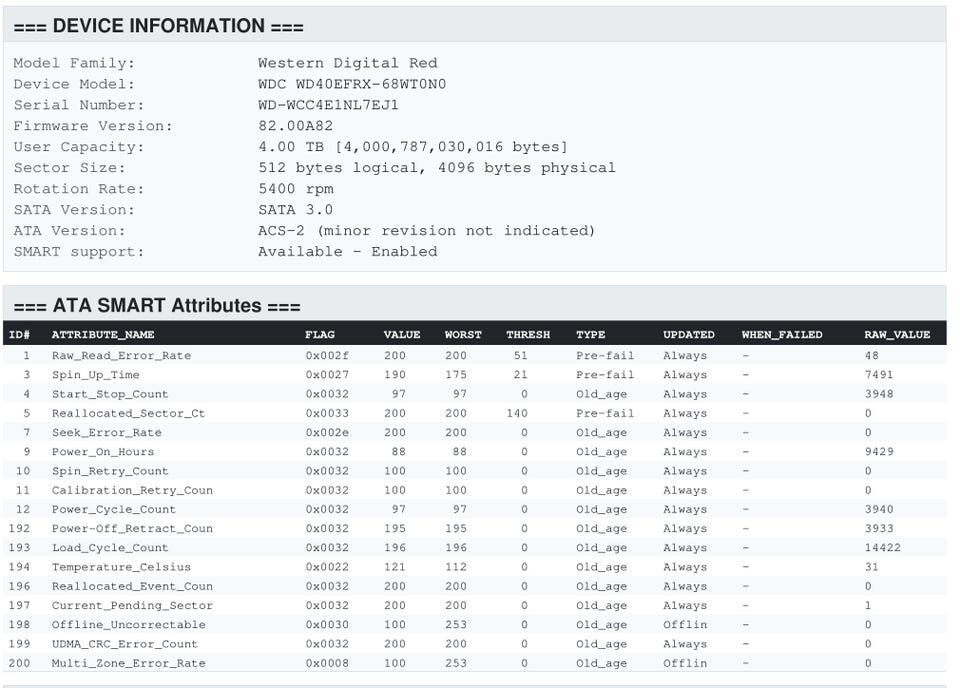Click the ID# column header
Image resolution: width=960 pixels, height=688 pixels.
click(x=20, y=335)
